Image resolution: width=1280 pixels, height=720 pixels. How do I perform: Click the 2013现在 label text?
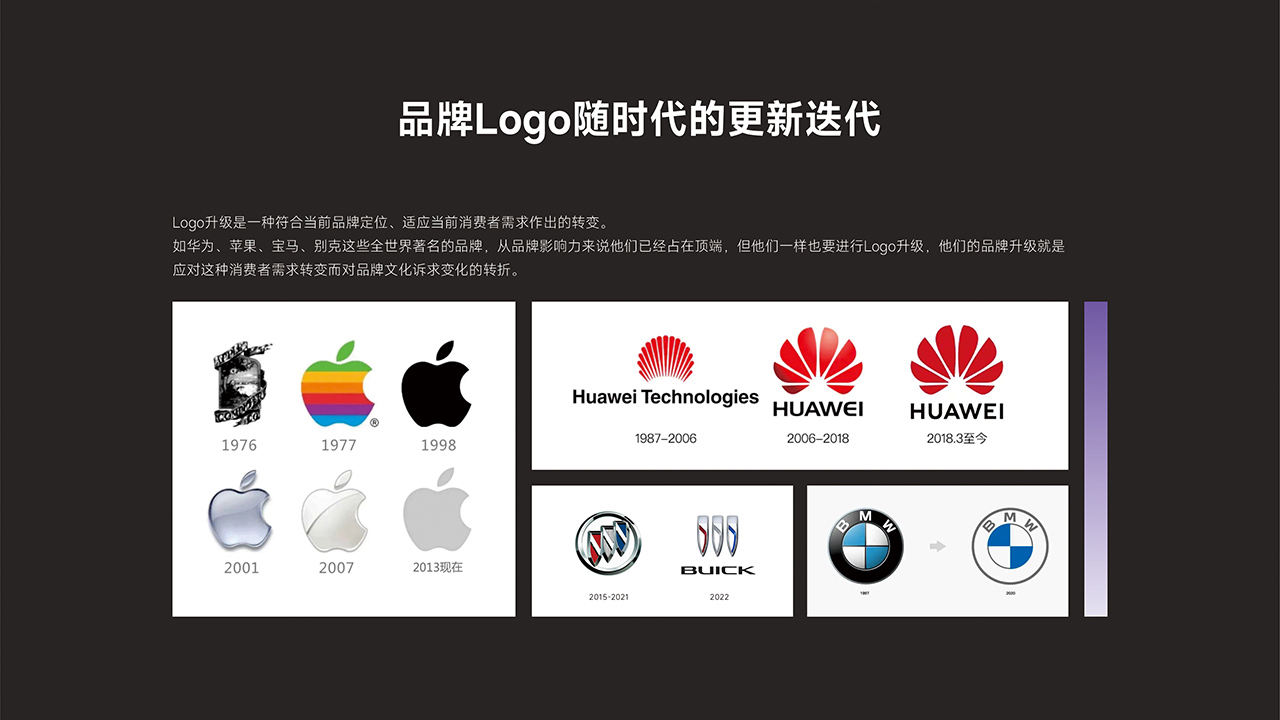[438, 567]
